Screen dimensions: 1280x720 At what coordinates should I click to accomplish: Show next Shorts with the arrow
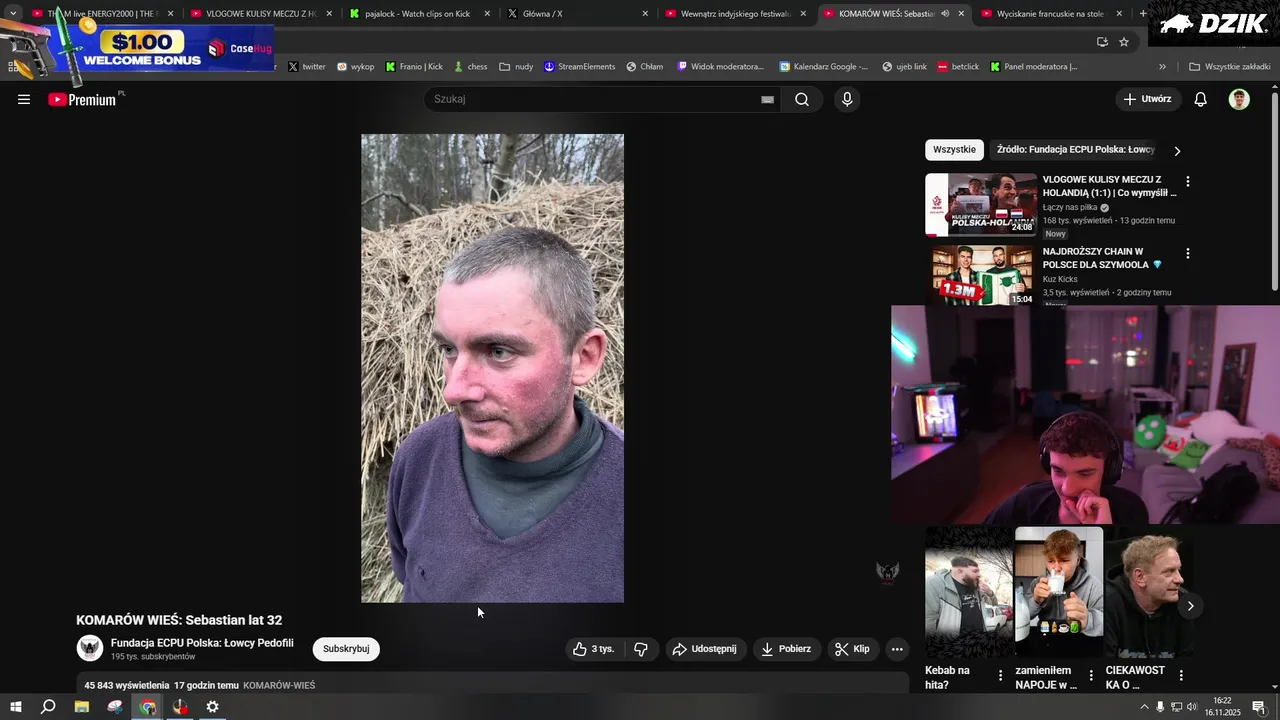(x=1190, y=606)
